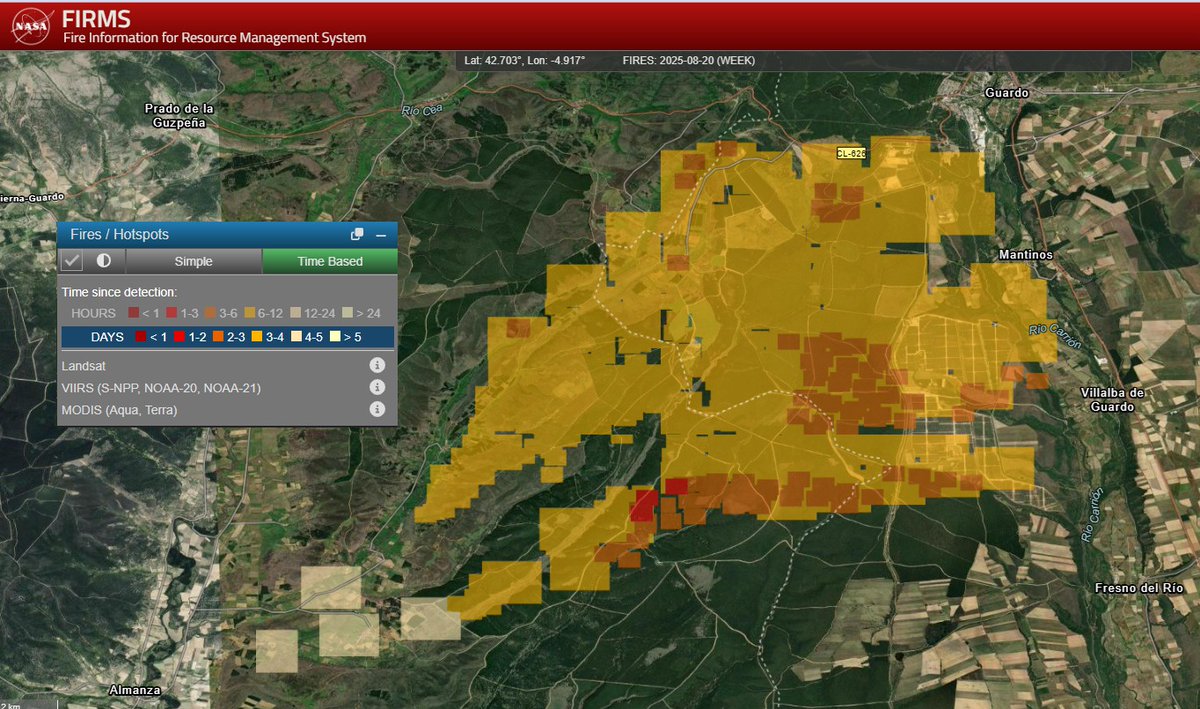
Task: Click the VIIRS (S-NPP, NOAA-20, NOAA-21) label
Action: (x=161, y=388)
